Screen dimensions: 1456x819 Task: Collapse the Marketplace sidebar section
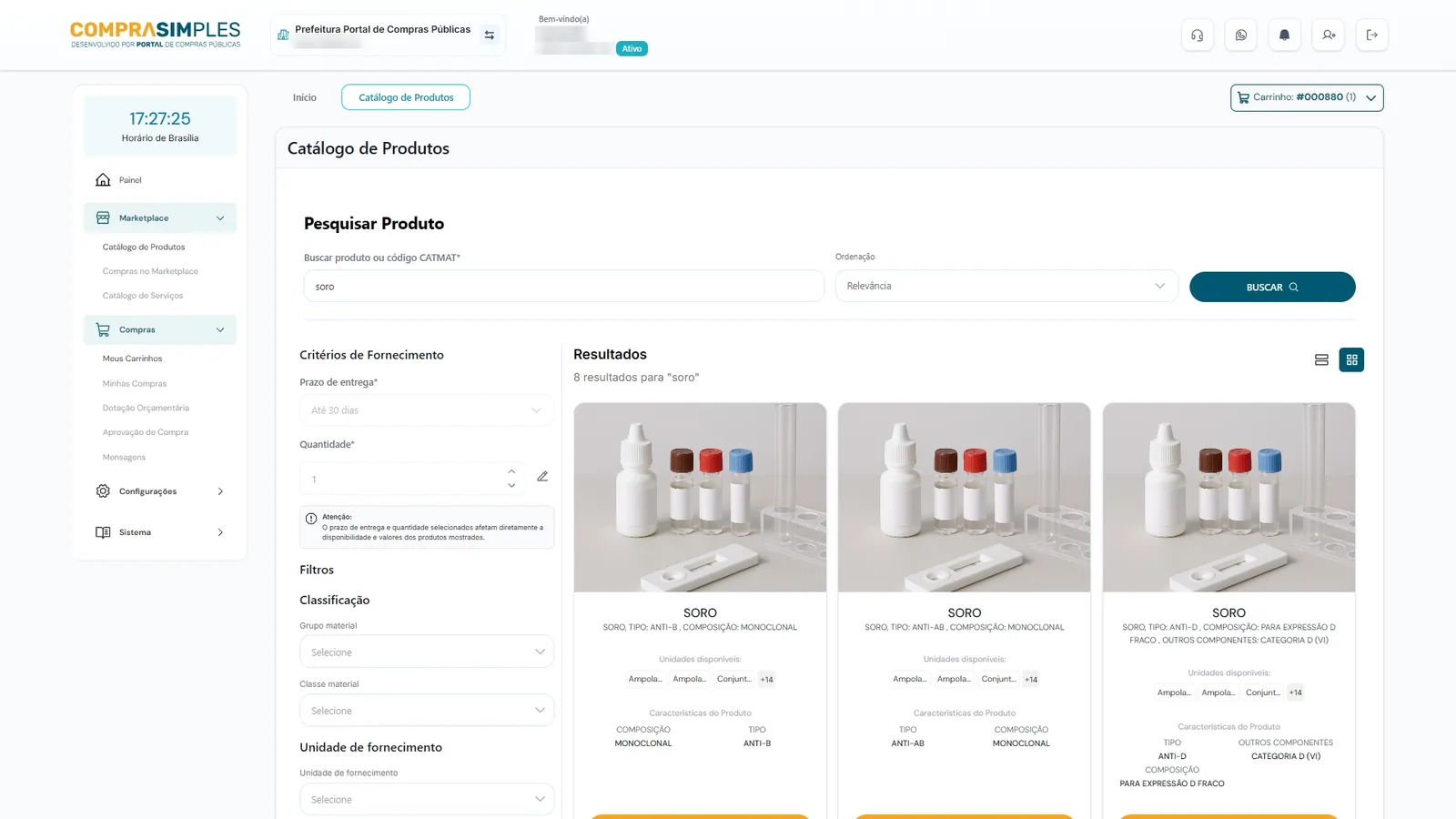coord(220,218)
